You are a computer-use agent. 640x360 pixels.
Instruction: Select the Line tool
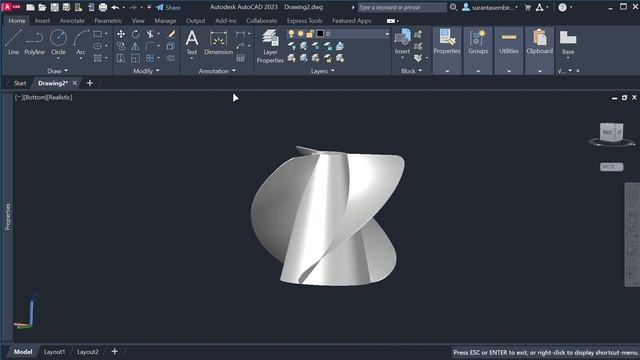tap(13, 42)
